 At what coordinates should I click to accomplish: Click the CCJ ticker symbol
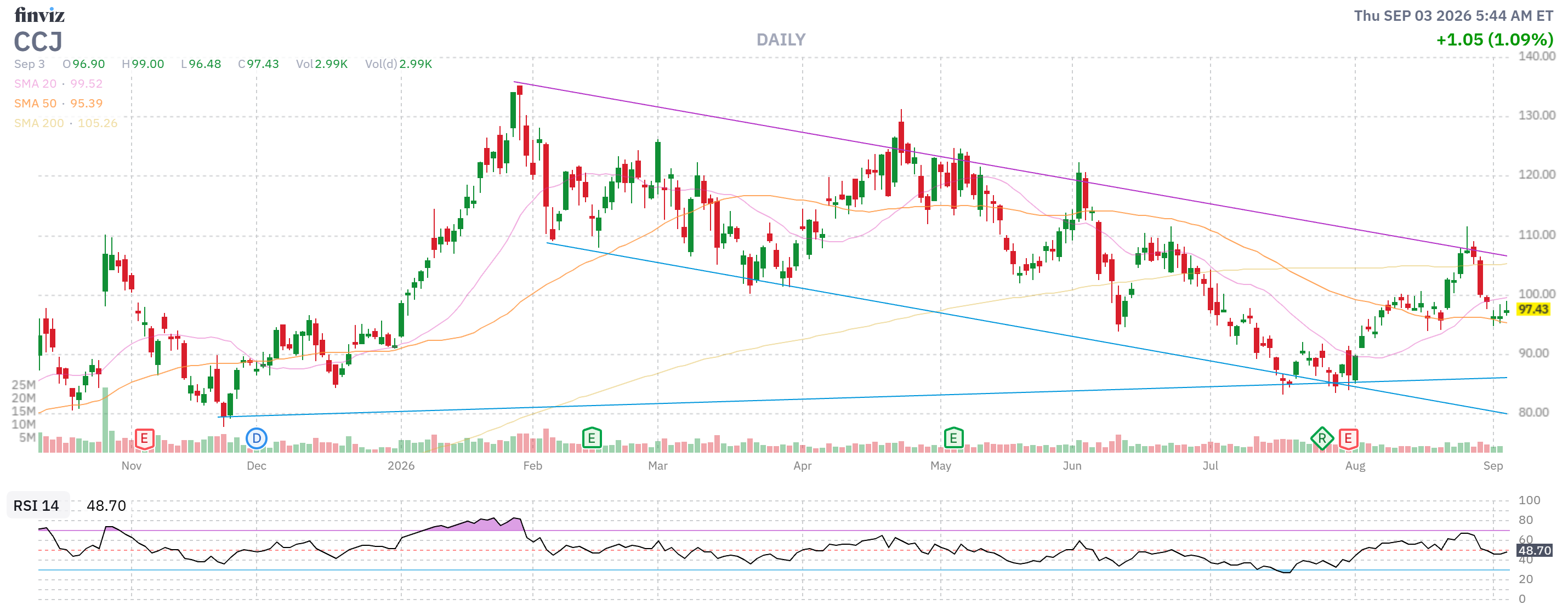pyautogui.click(x=38, y=42)
